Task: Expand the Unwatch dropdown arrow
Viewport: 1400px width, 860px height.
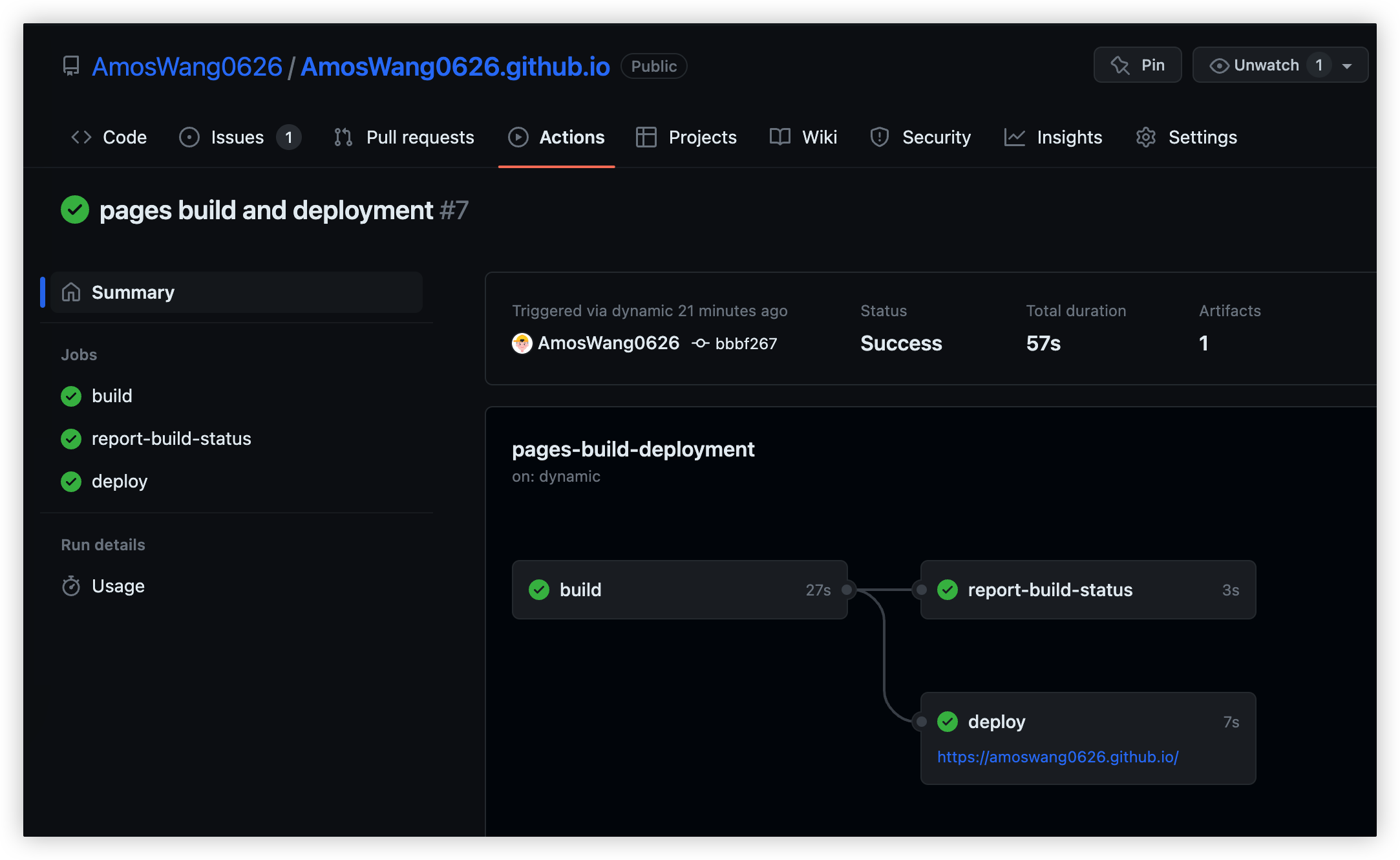Action: point(1348,66)
